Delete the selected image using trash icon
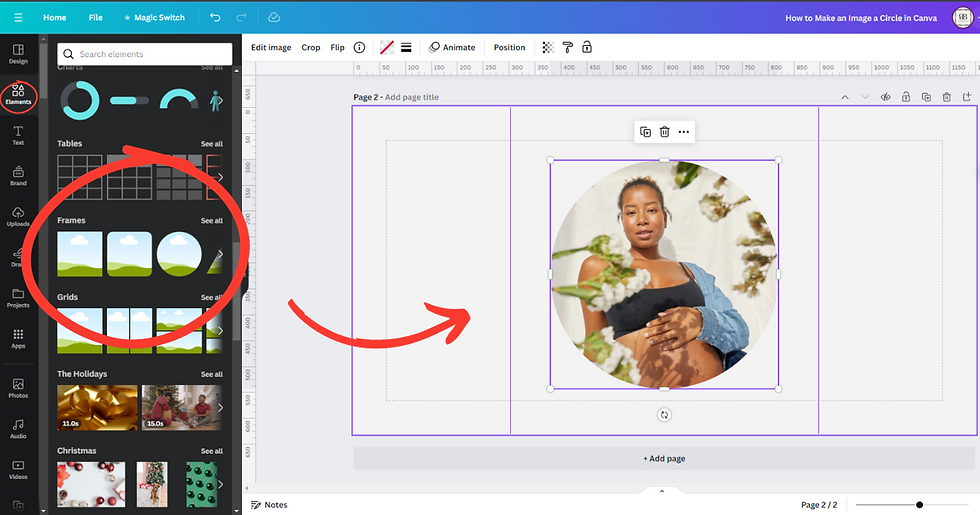980x515 pixels. coord(664,132)
